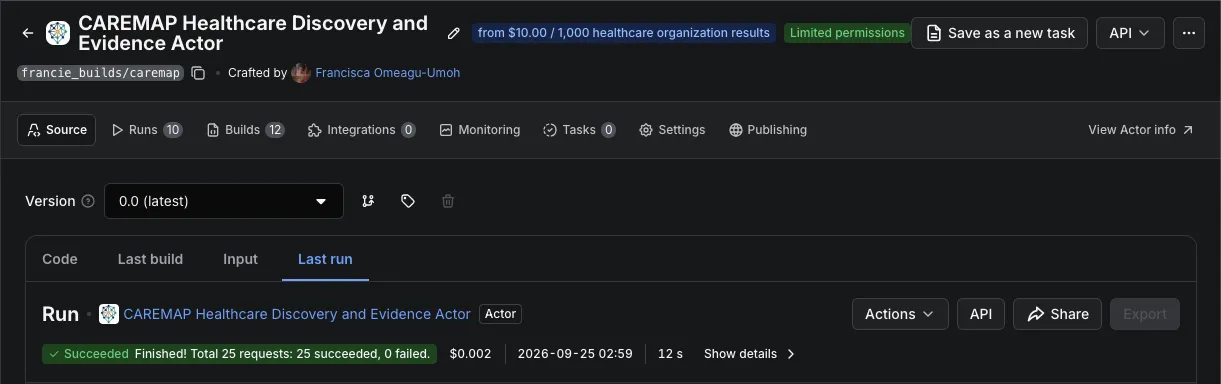This screenshot has width=1221, height=384.
Task: Click the Actor badge next to run title
Action: pos(500,314)
